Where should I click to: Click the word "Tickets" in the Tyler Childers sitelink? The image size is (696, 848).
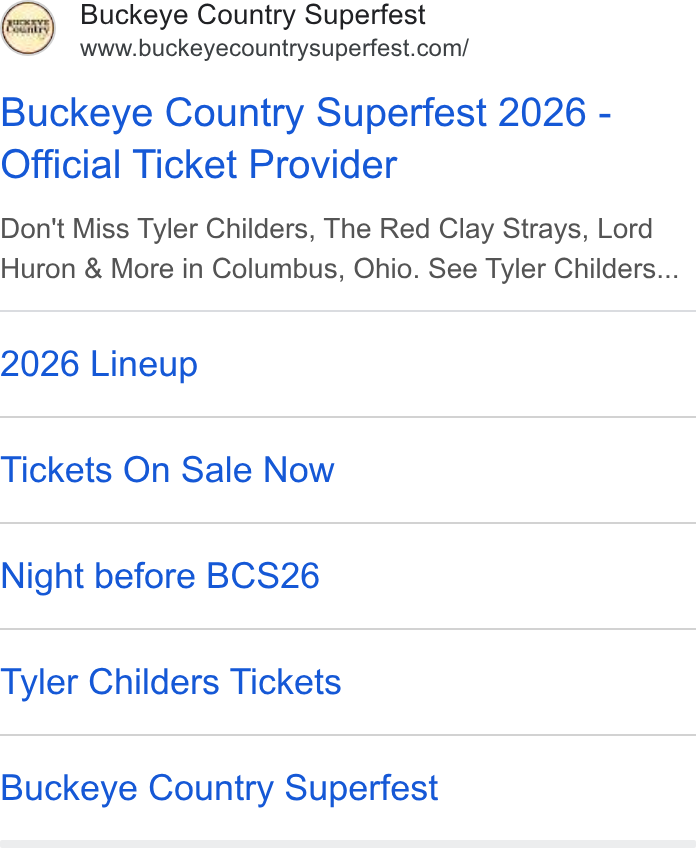286,681
